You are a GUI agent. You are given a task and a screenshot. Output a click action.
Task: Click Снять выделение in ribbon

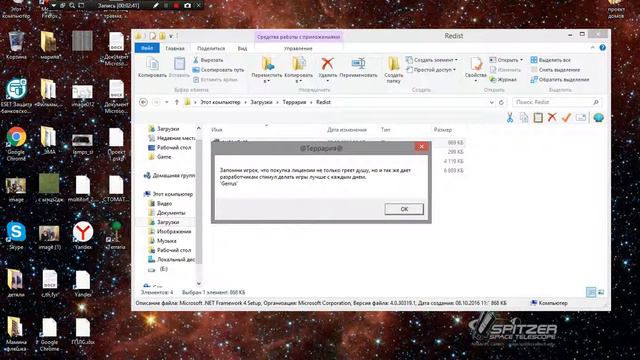(555, 70)
